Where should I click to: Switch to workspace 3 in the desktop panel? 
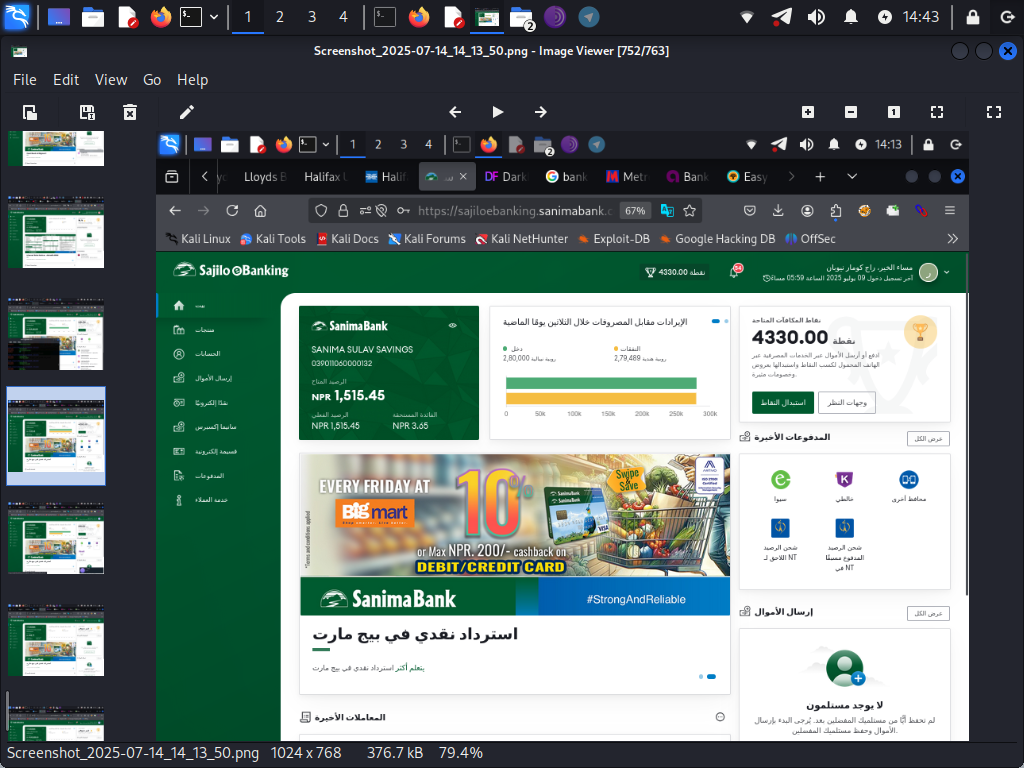(312, 17)
